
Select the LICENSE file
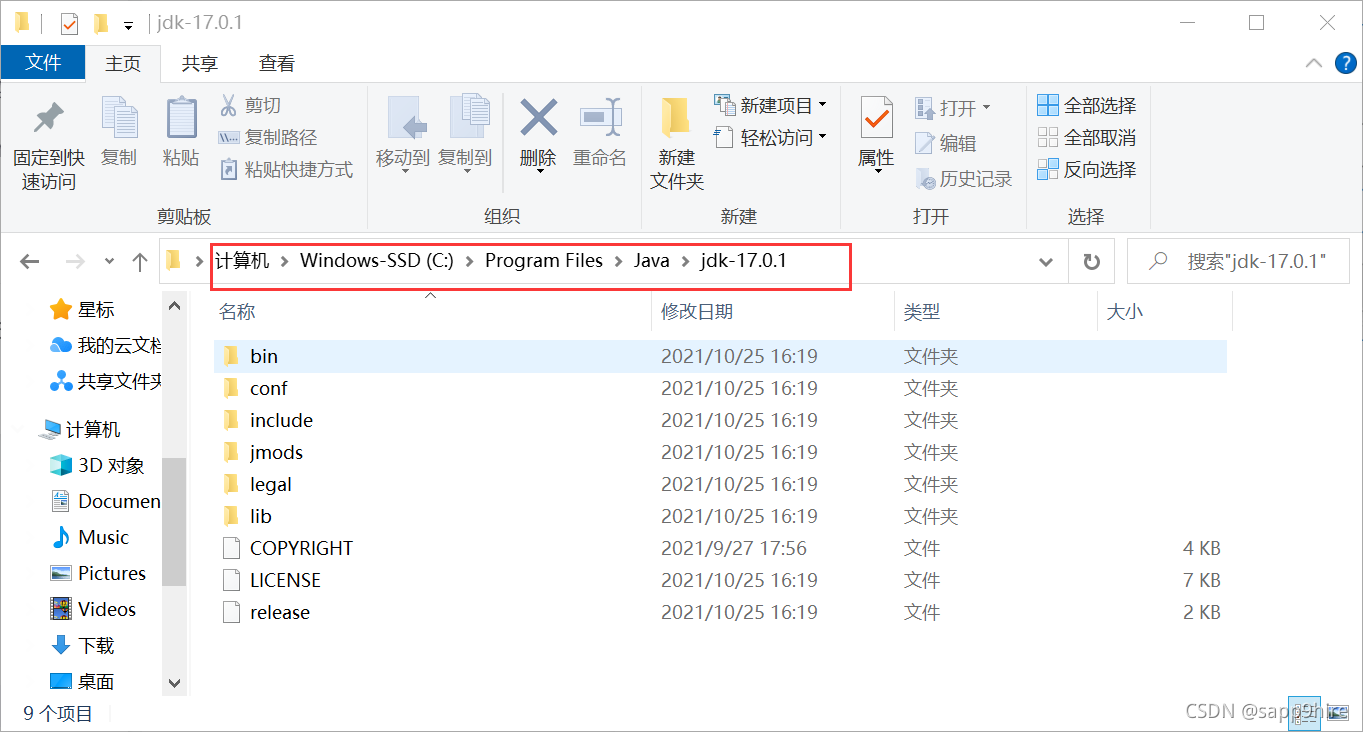(x=720, y=580)
